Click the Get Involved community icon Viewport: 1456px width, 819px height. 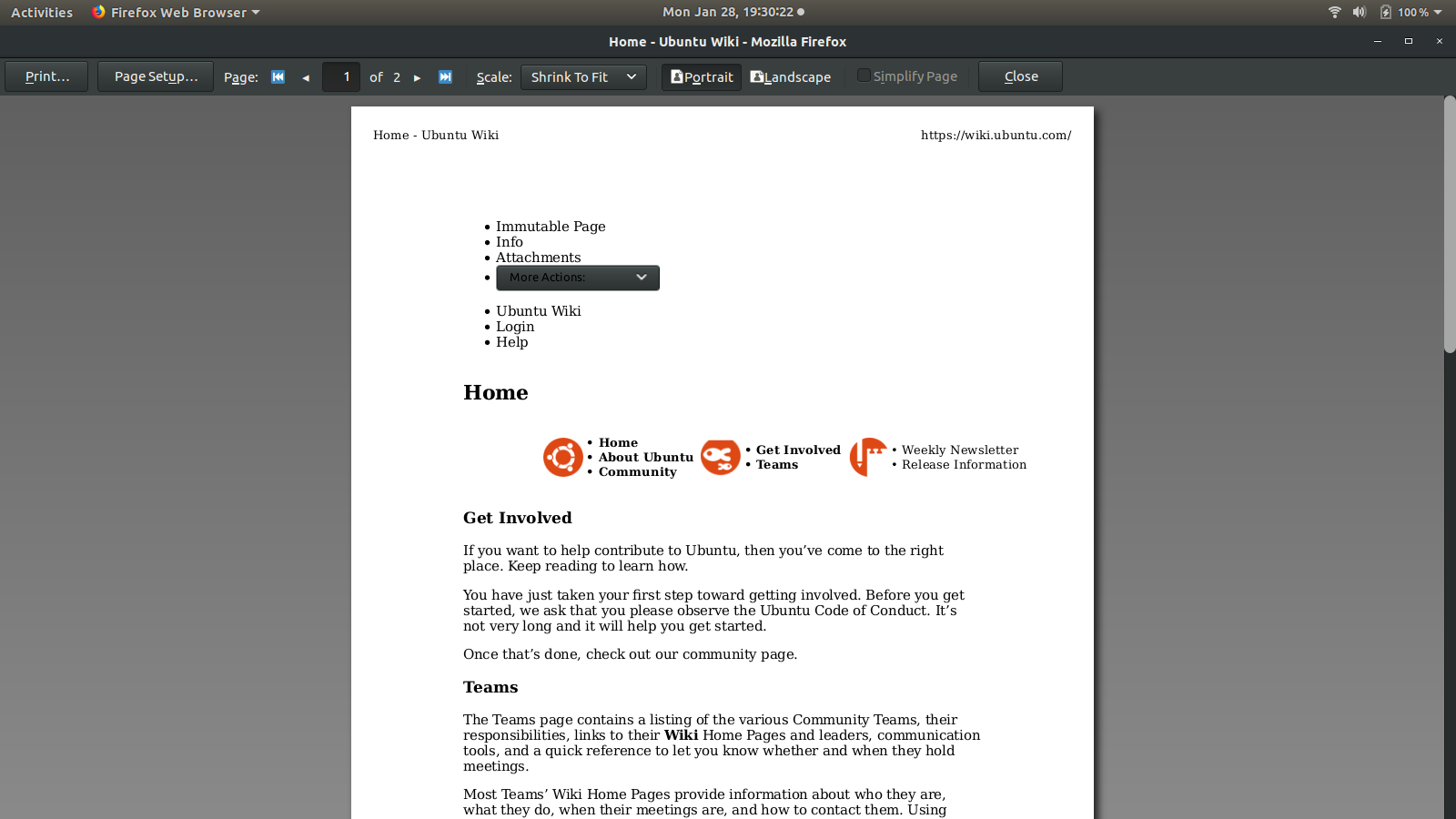721,457
